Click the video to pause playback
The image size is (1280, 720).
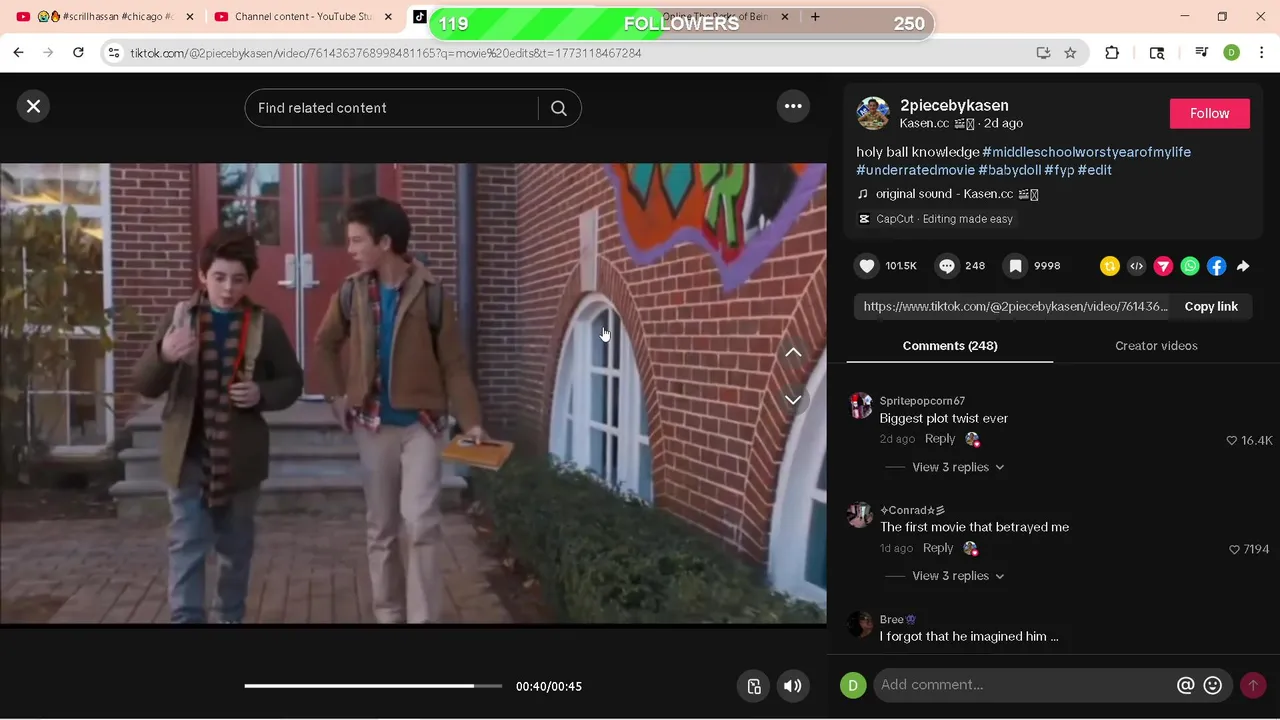point(413,393)
